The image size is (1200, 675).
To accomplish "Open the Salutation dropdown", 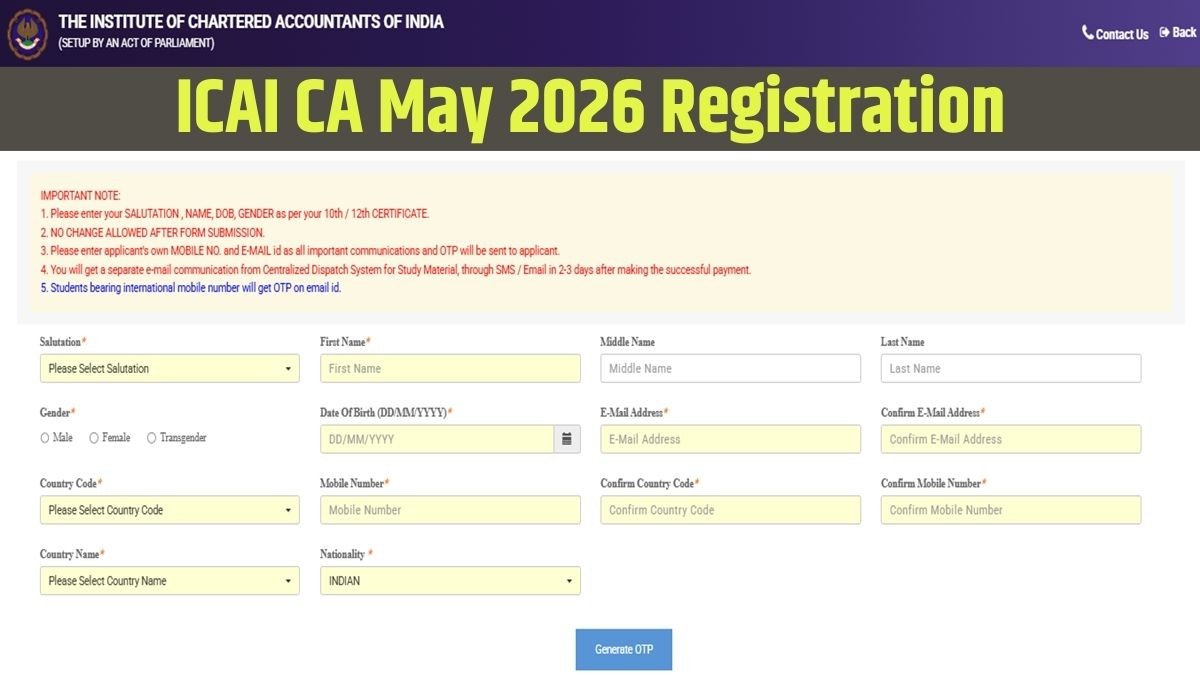I will pyautogui.click(x=169, y=369).
